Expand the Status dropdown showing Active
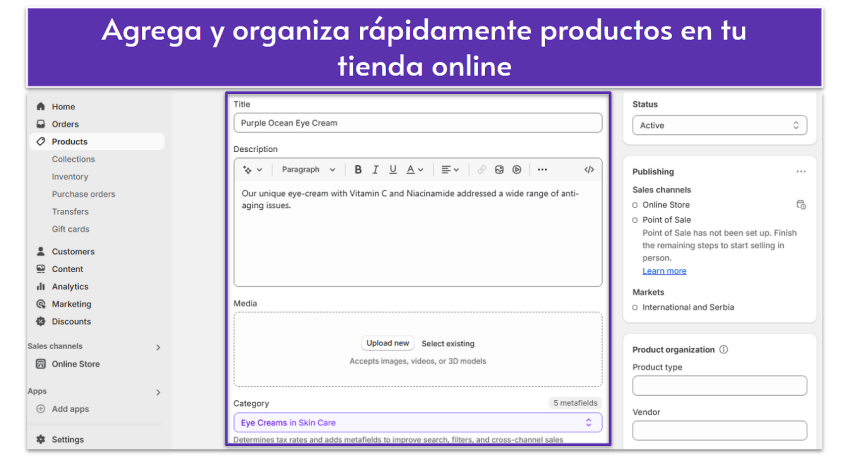This screenshot has width=850, height=458. click(719, 126)
